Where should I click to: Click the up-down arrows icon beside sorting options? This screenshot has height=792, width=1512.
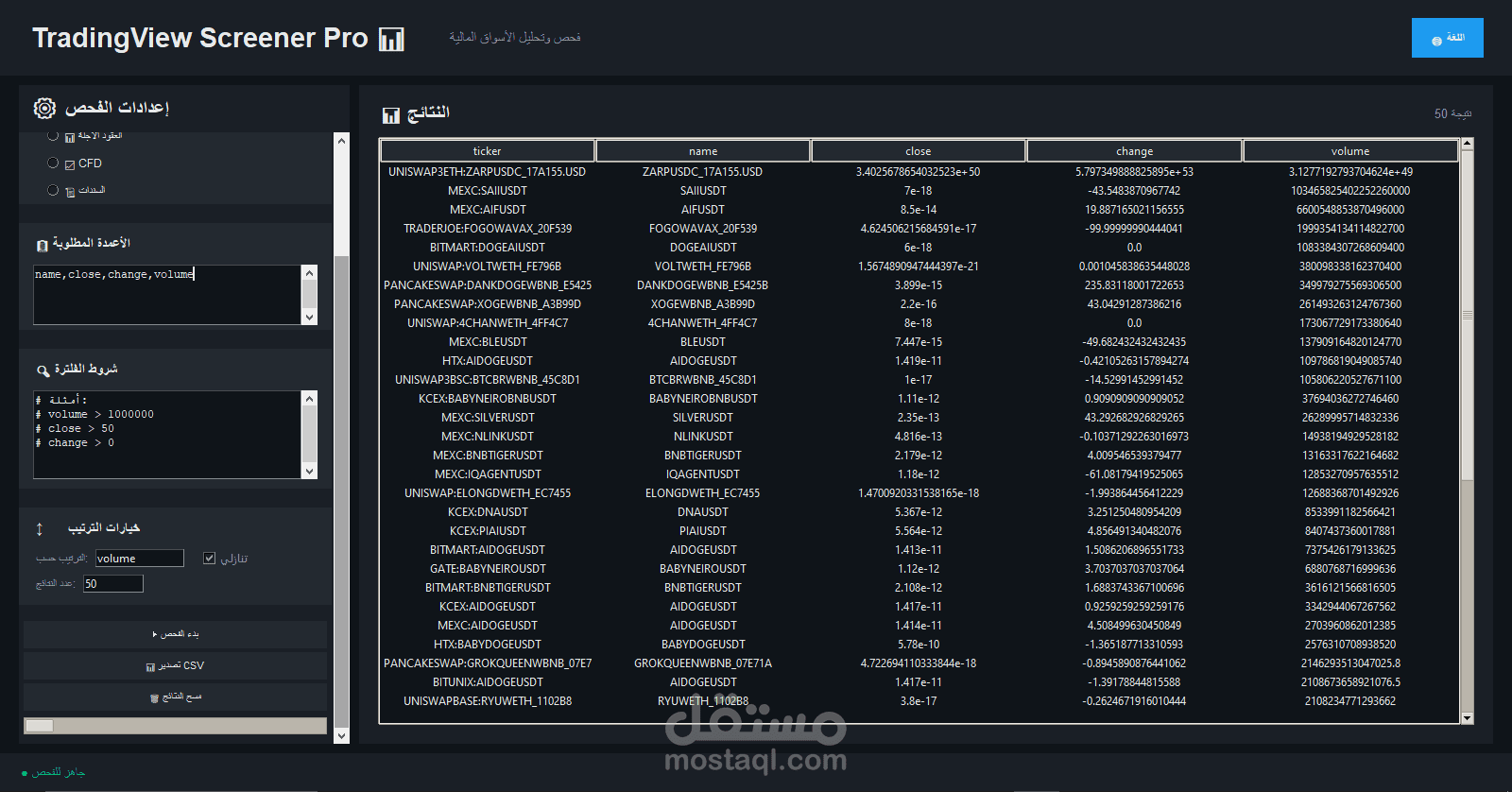[x=40, y=529]
